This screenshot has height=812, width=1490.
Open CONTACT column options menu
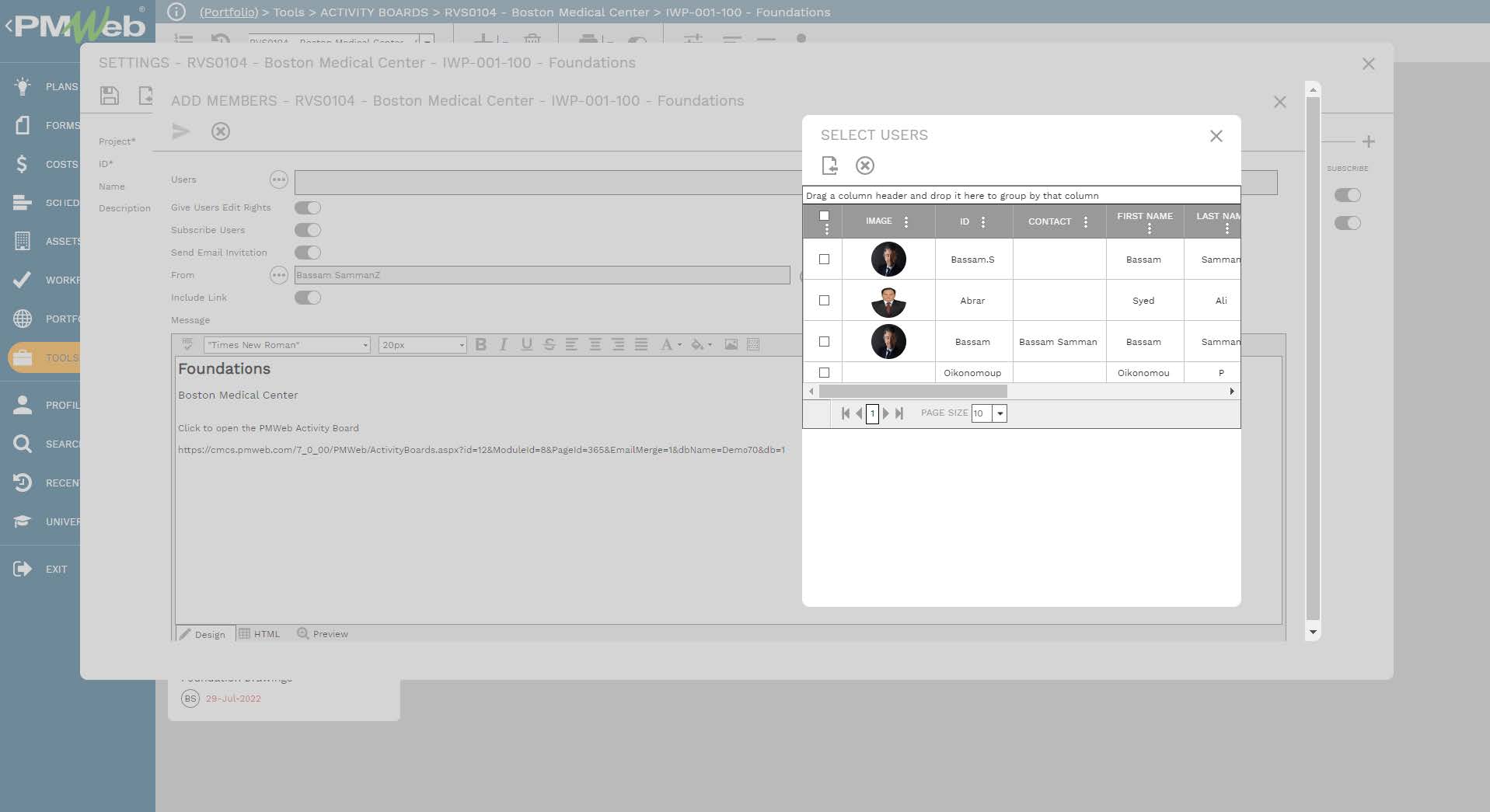click(x=1086, y=222)
